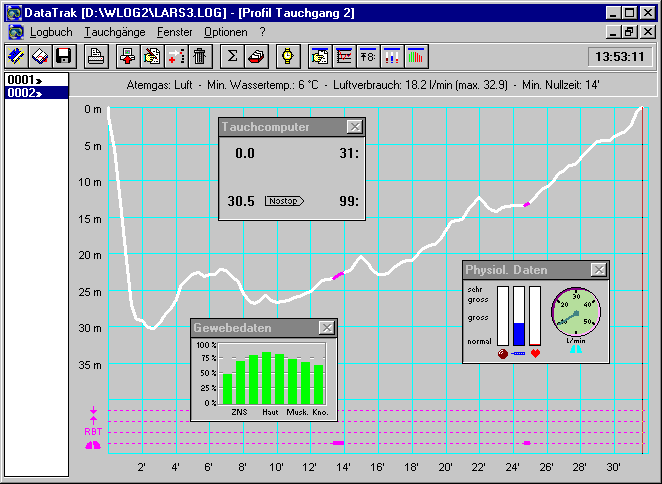Click the printer icon in toolbar

[96, 56]
